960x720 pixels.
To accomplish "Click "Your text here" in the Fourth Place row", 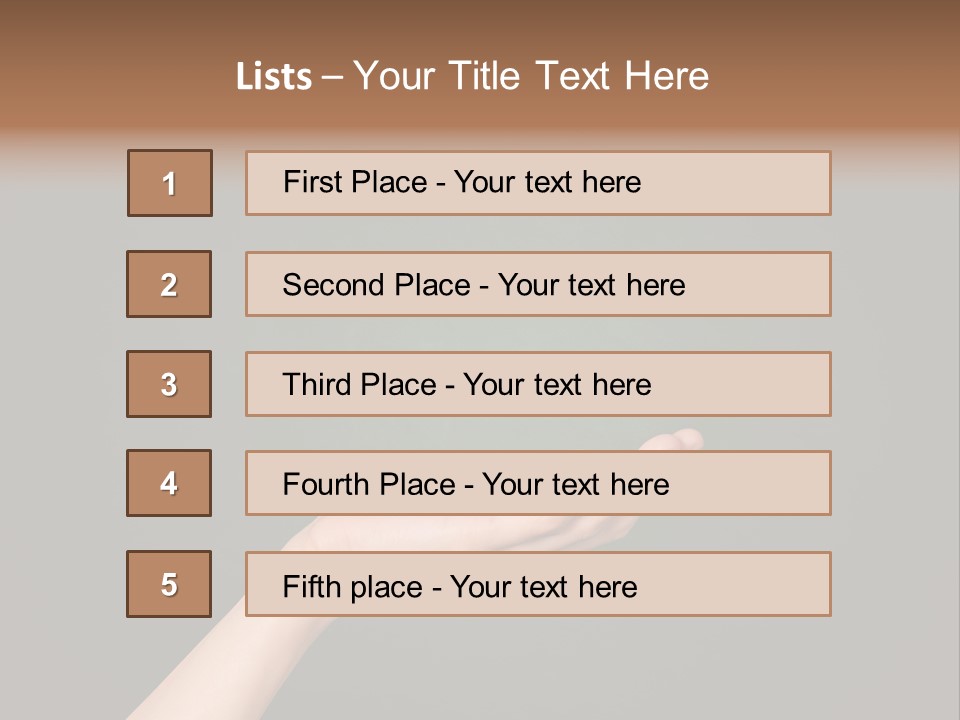I will pos(575,485).
